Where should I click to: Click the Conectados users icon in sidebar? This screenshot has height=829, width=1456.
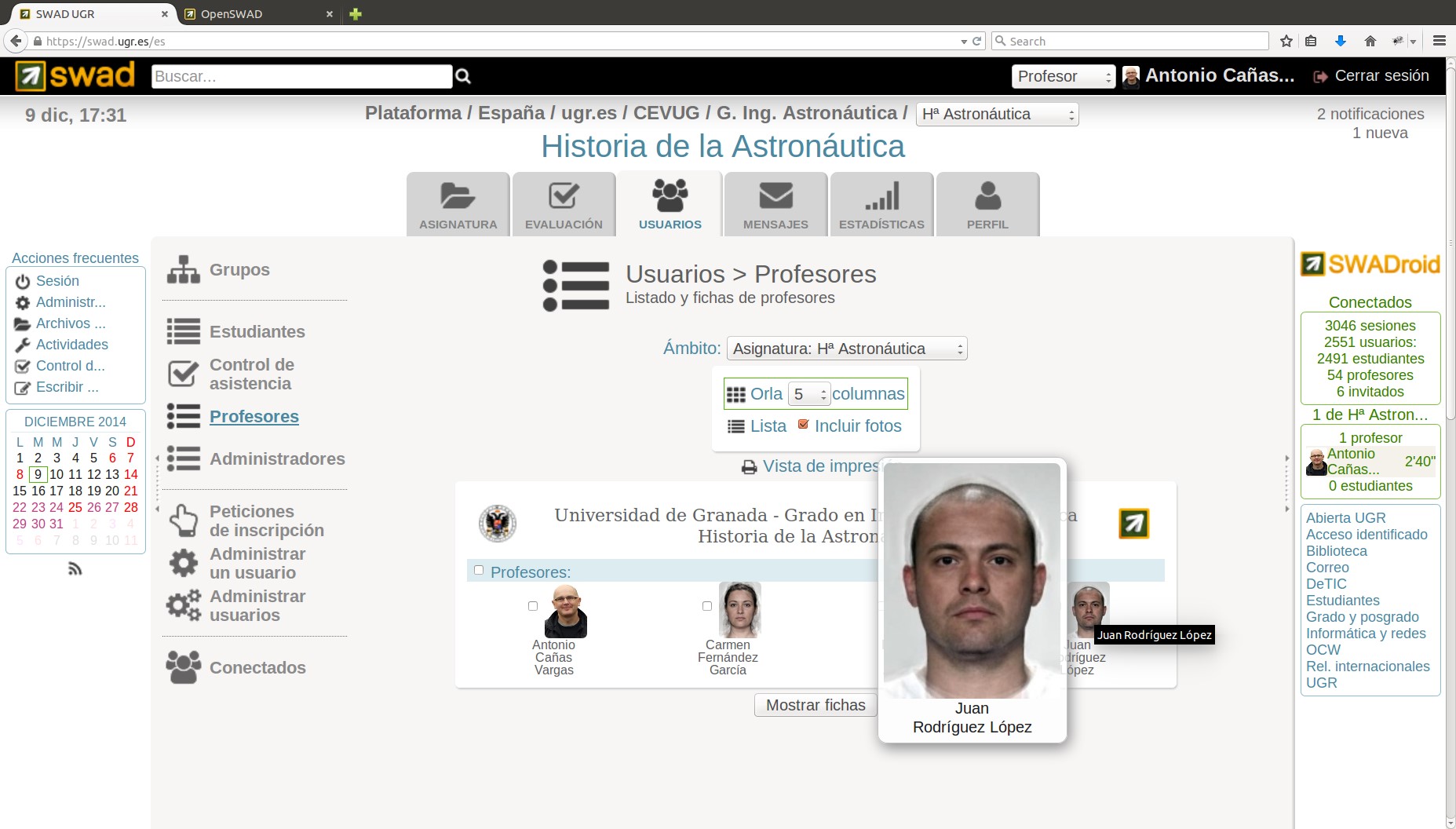[184, 667]
